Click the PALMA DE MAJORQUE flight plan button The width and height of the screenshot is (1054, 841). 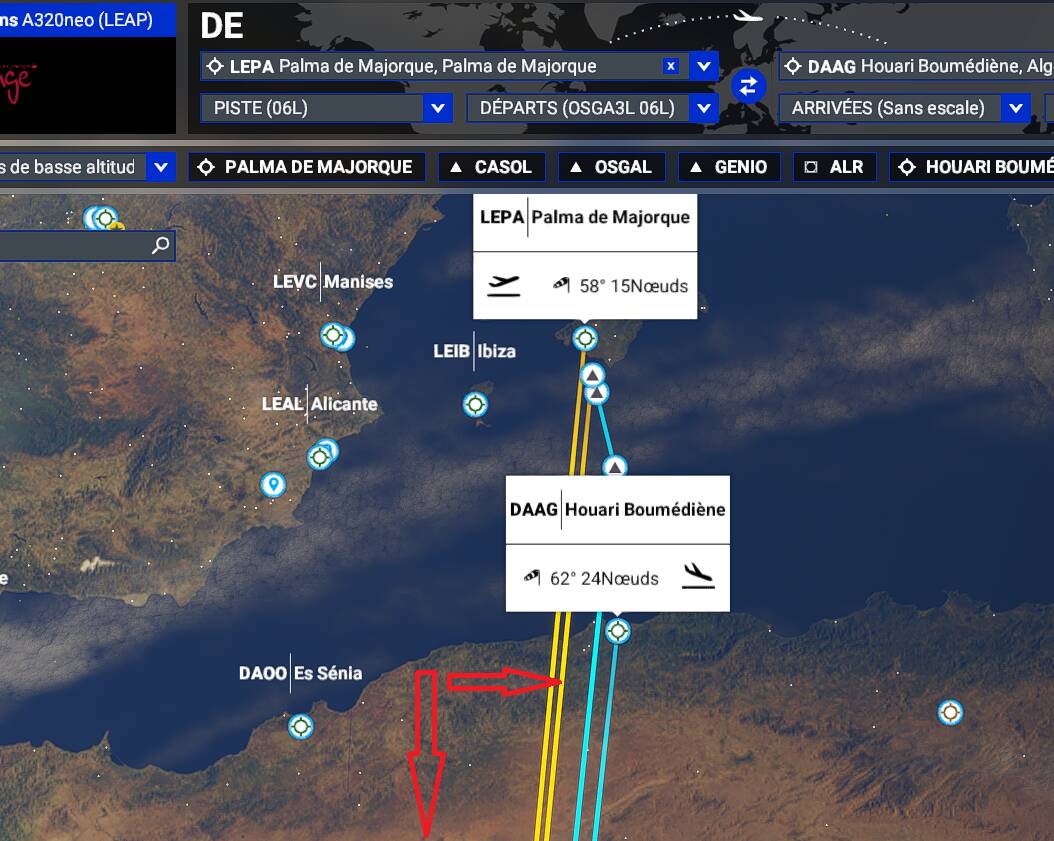point(307,167)
